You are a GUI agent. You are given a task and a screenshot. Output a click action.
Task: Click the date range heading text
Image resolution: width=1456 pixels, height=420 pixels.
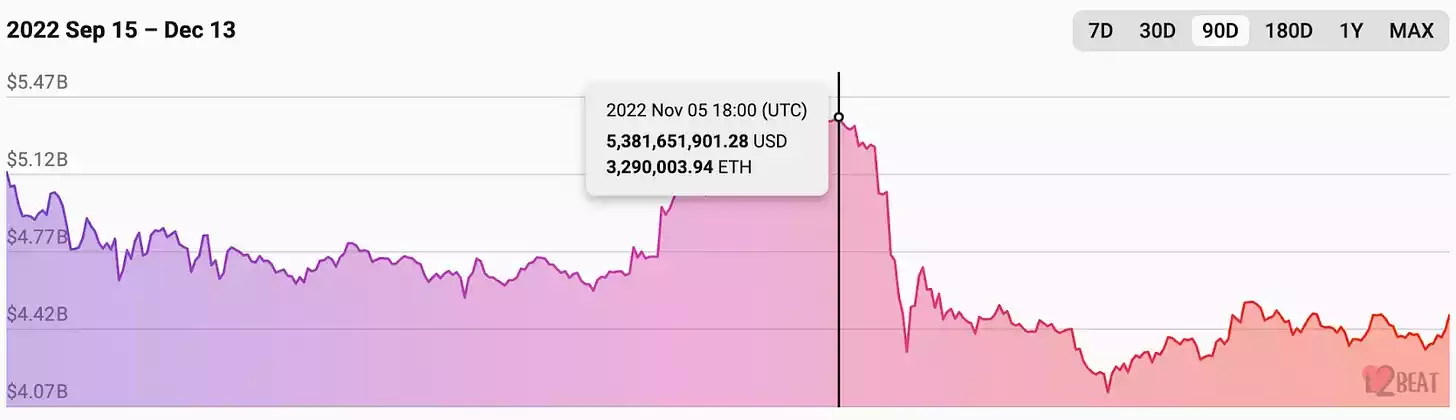pyautogui.click(x=121, y=30)
